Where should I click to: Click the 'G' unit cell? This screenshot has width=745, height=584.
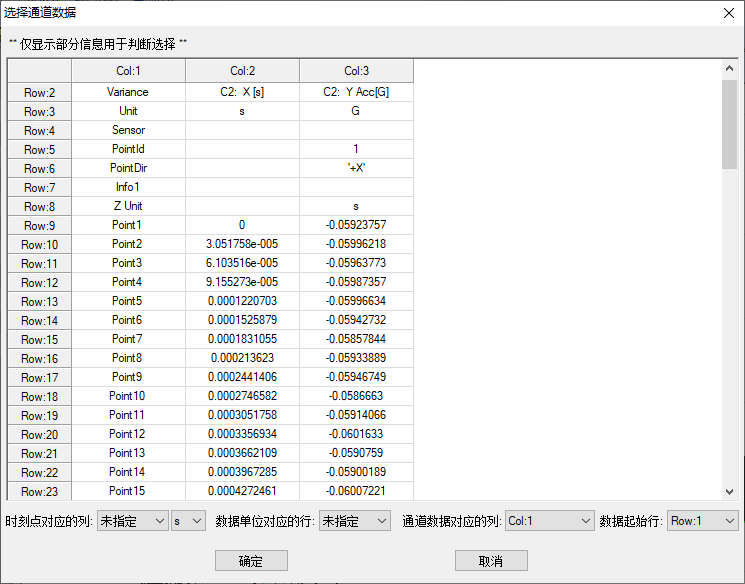pyautogui.click(x=356, y=111)
